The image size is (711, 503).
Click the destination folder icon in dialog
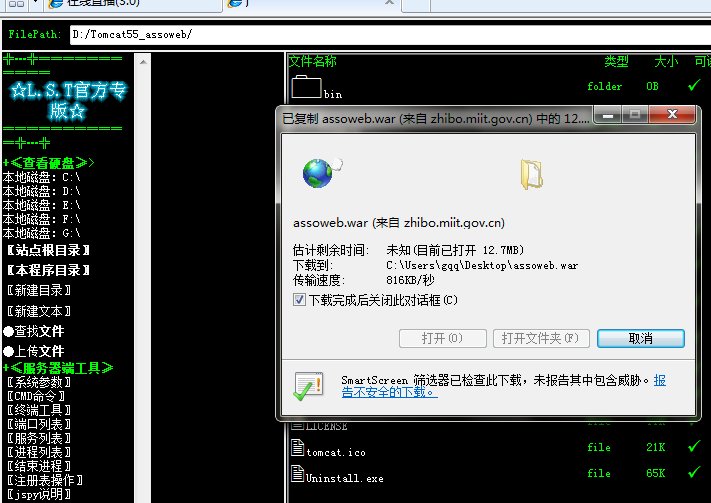(531, 174)
